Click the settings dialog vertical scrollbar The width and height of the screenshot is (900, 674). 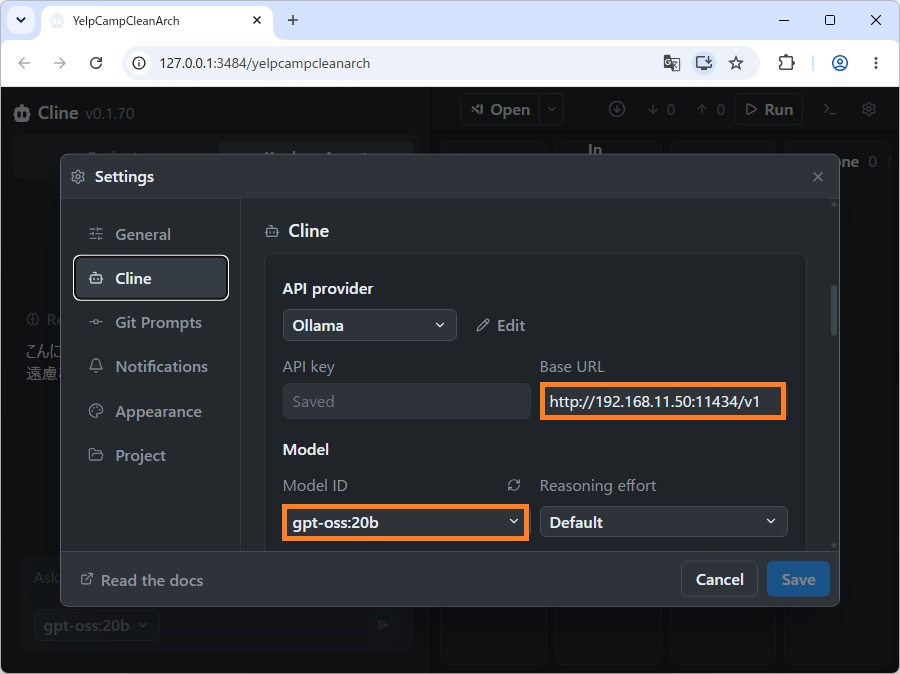coord(833,311)
